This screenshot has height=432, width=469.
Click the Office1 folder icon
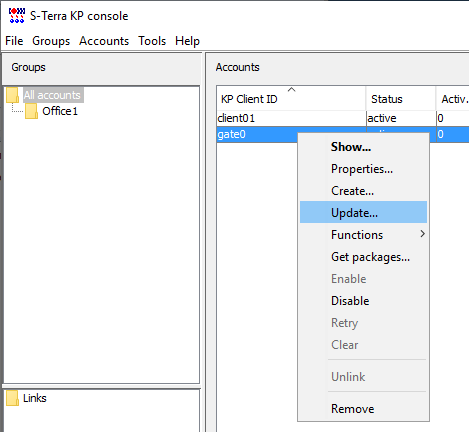pos(31,111)
